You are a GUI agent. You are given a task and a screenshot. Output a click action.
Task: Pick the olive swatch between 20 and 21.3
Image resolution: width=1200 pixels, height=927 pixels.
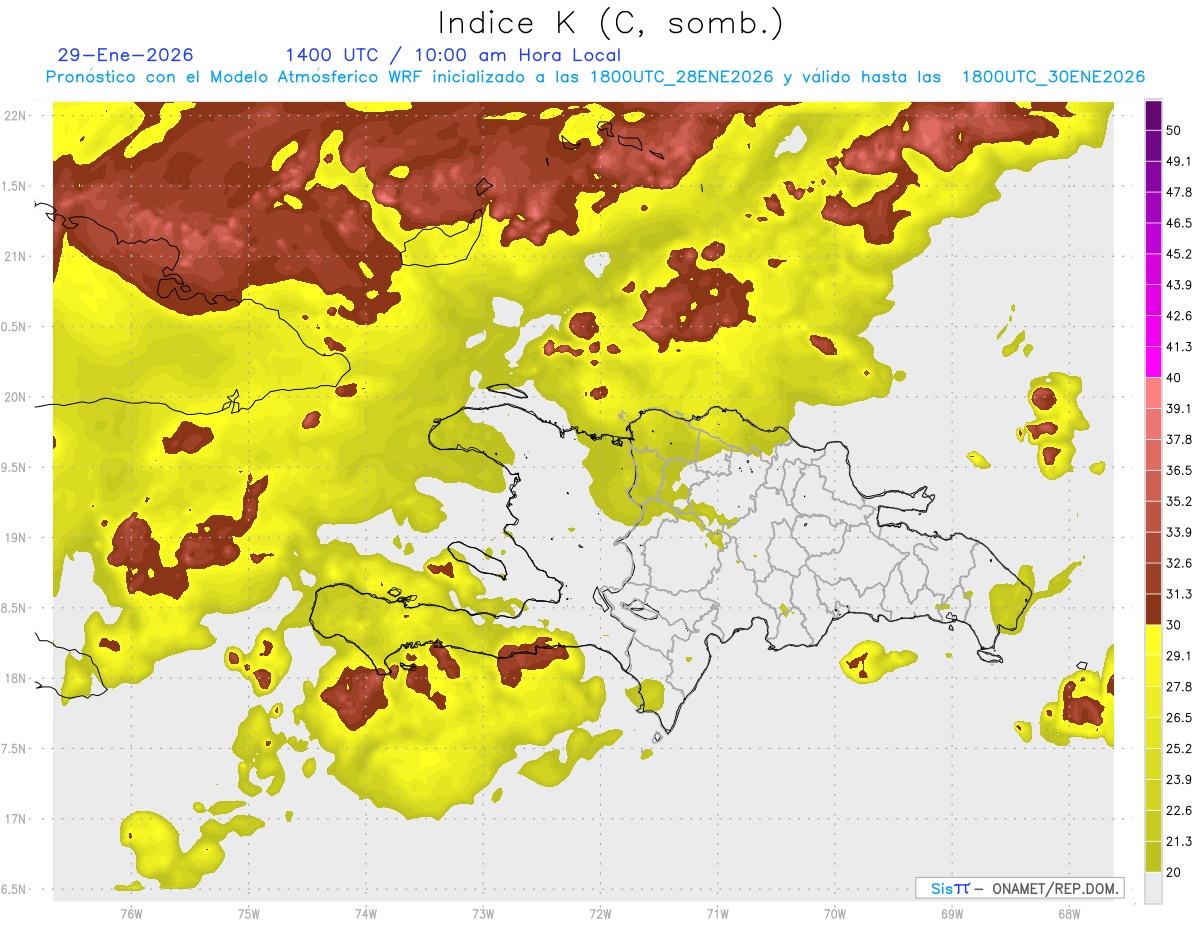click(1153, 856)
